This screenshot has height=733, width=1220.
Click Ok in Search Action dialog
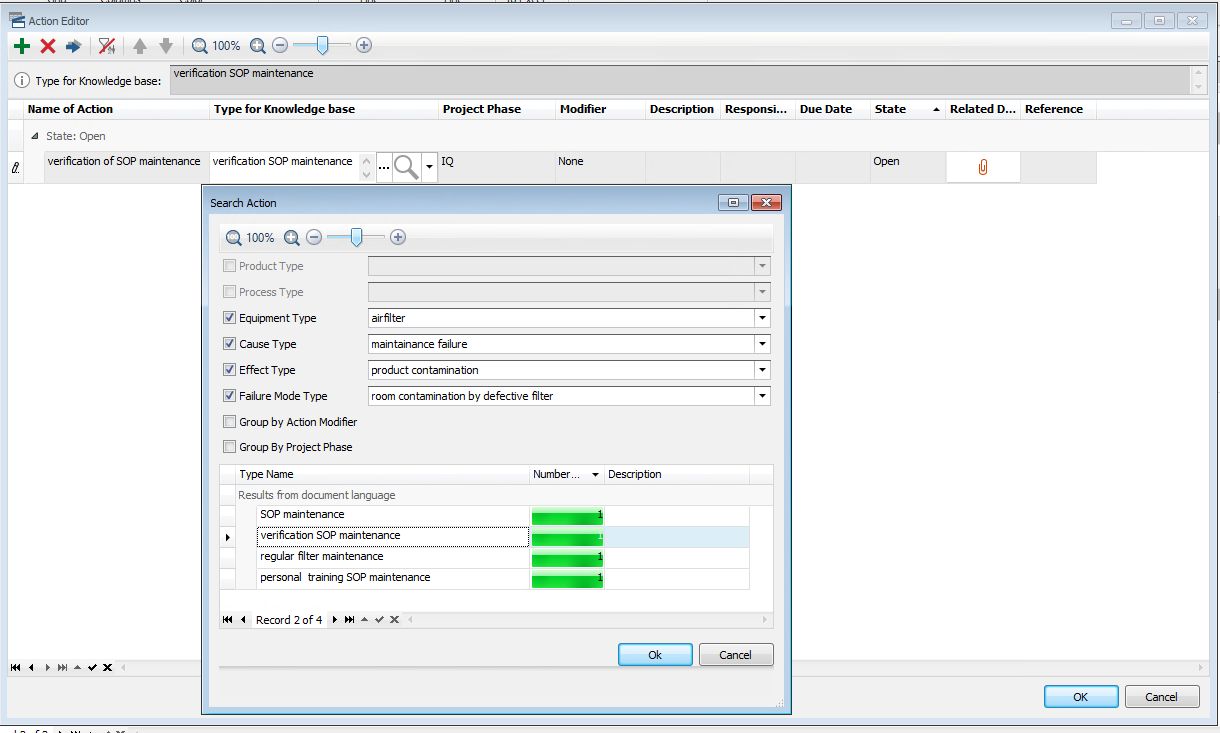coord(655,655)
